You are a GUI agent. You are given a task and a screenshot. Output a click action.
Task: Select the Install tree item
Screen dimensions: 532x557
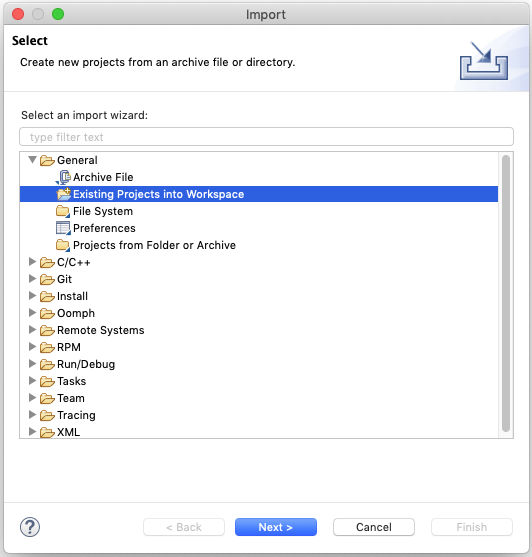[72, 296]
